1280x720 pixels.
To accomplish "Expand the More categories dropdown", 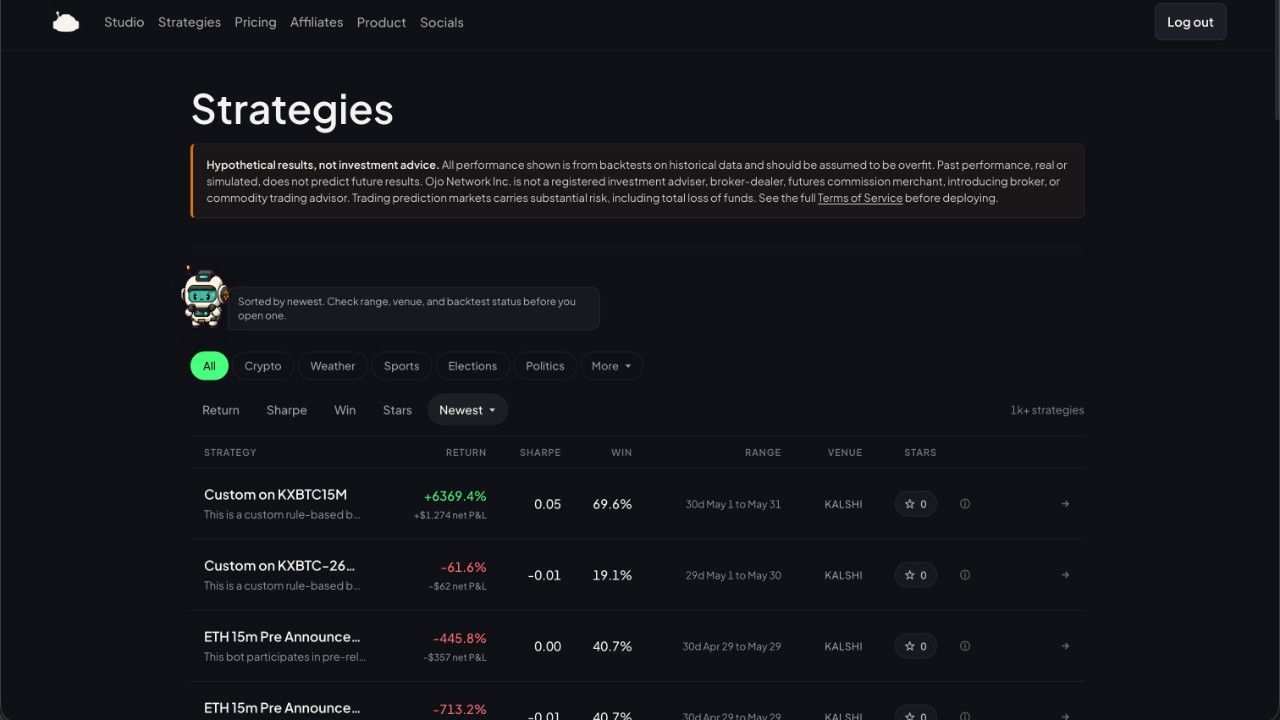I will click(x=611, y=366).
